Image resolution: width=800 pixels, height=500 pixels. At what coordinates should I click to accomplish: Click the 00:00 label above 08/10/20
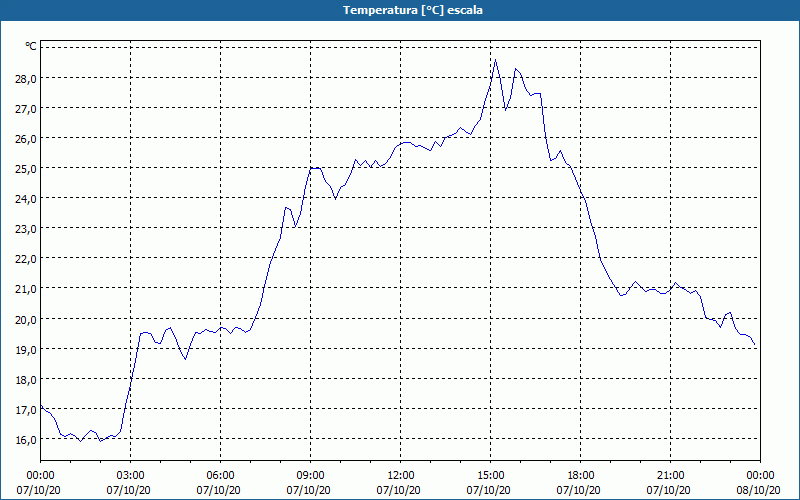point(760,476)
